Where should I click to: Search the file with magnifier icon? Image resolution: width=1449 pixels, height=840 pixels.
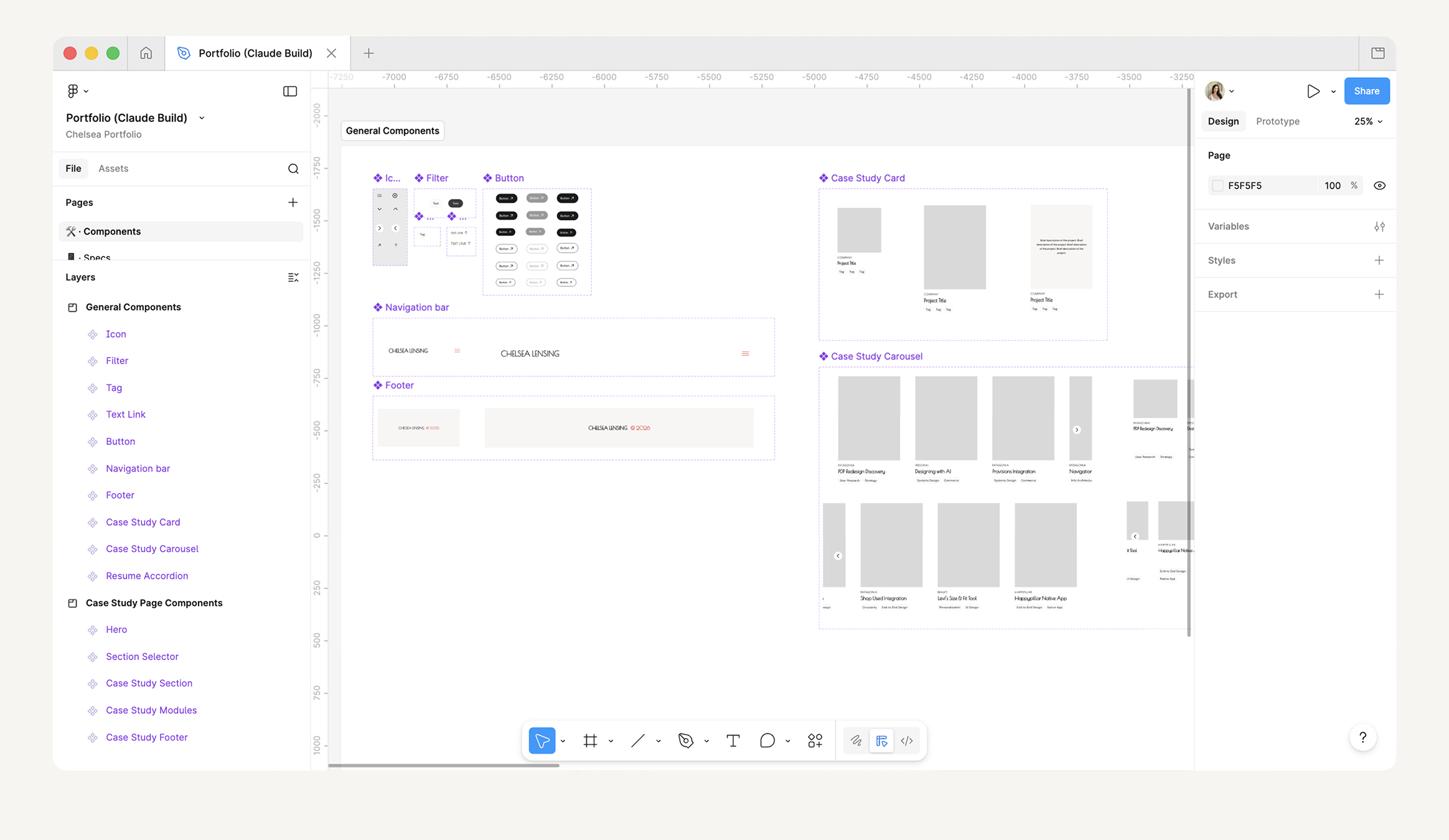pyautogui.click(x=293, y=169)
